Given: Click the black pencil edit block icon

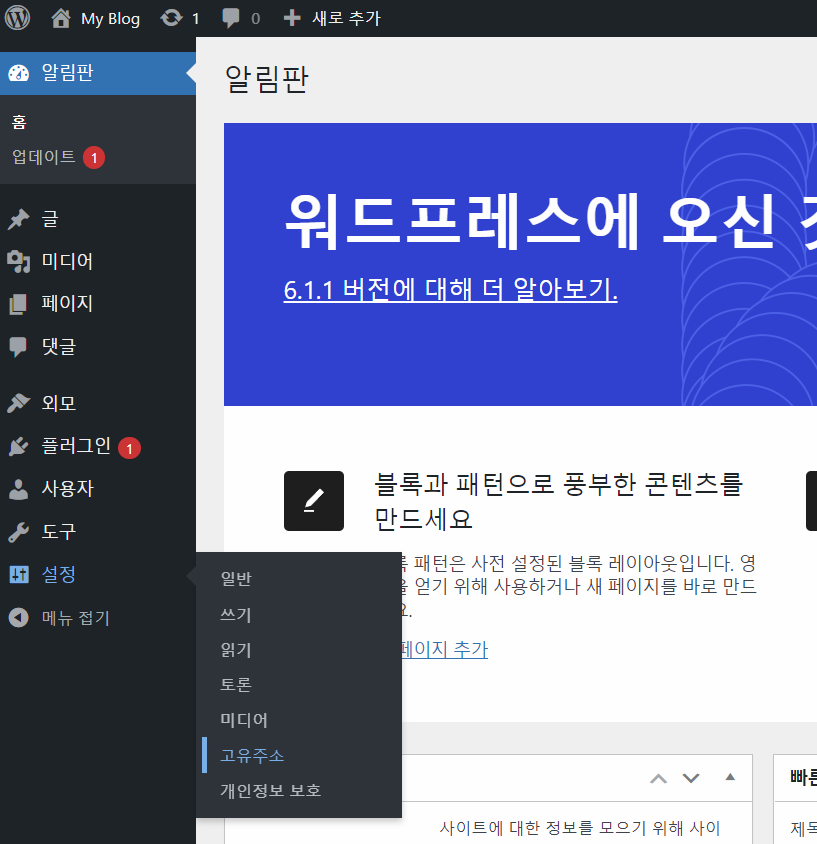Looking at the screenshot, I should pyautogui.click(x=314, y=501).
